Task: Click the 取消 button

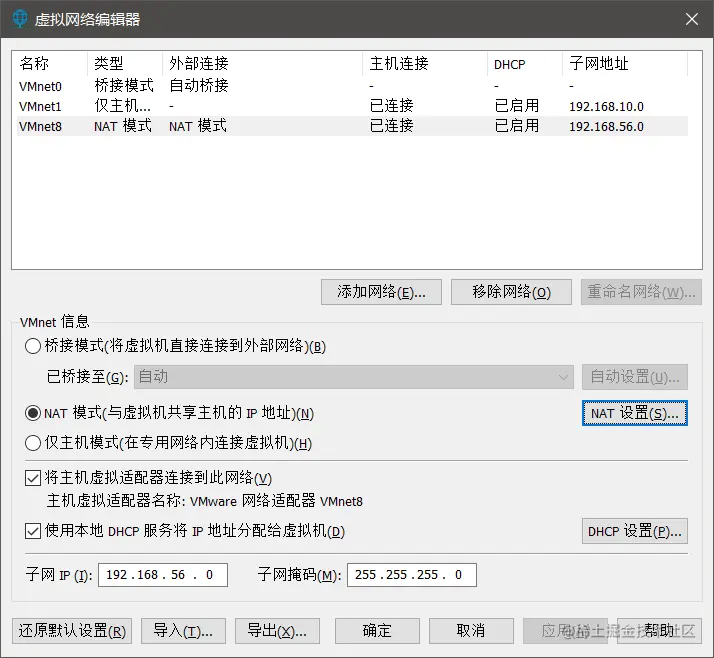Action: click(x=471, y=631)
